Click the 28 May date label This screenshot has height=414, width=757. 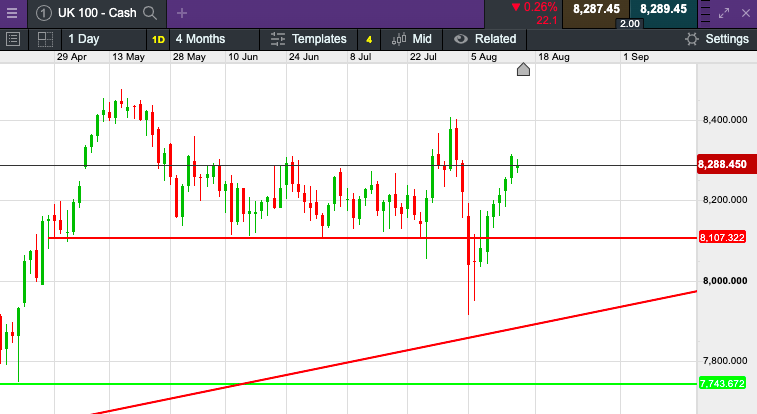pos(189,57)
